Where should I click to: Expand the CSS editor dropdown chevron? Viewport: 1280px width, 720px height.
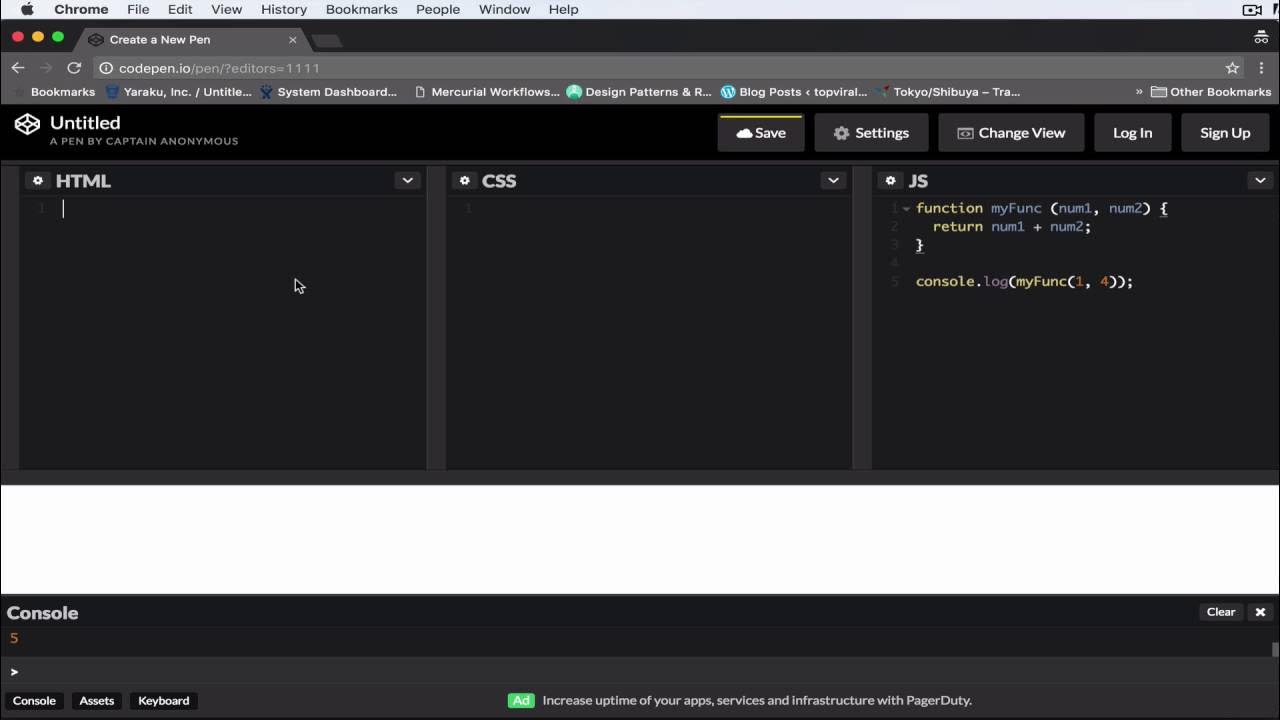(833, 181)
